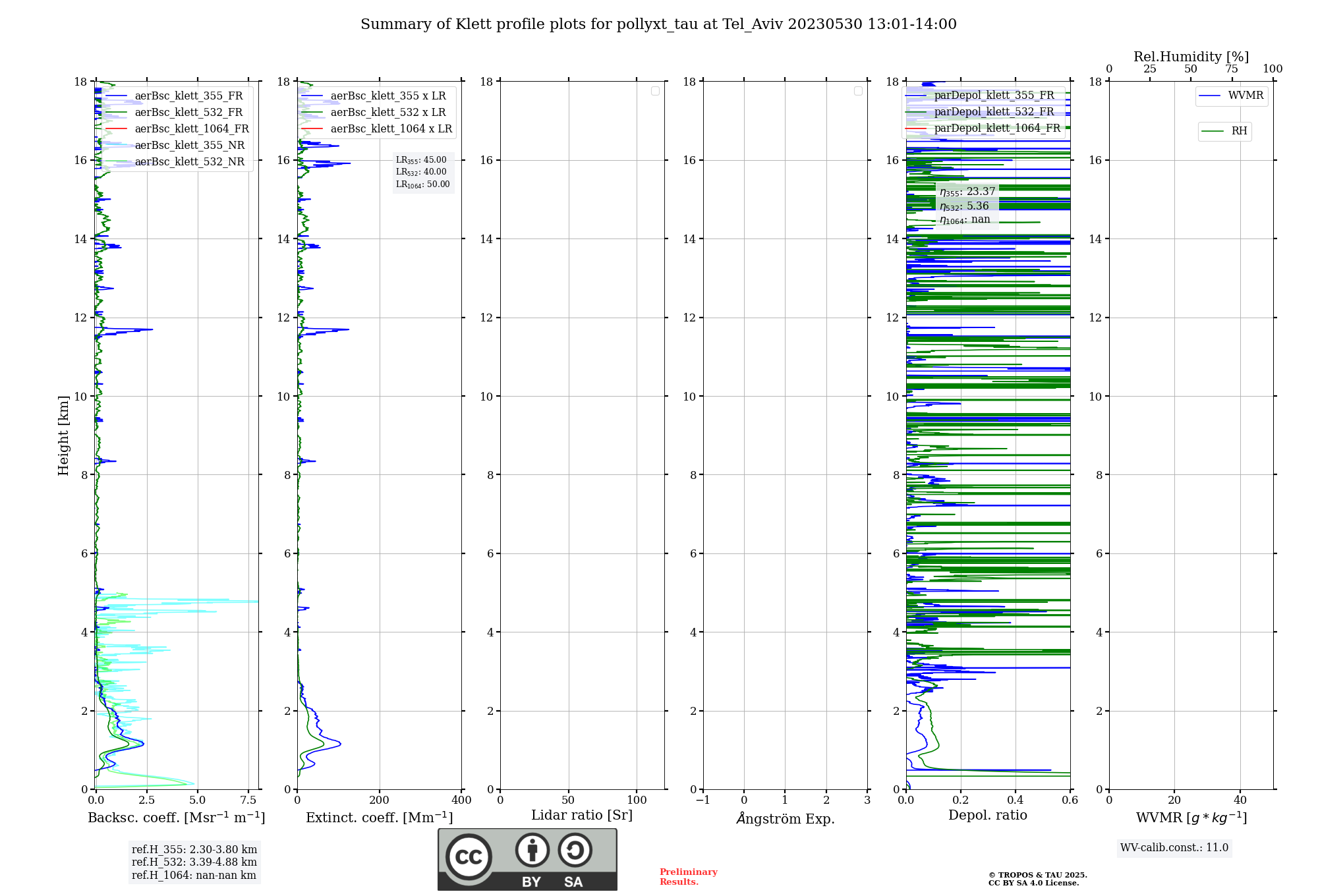Click the SA share-alike circular arrow icon
This screenshot has width=1318, height=896.
click(x=575, y=850)
